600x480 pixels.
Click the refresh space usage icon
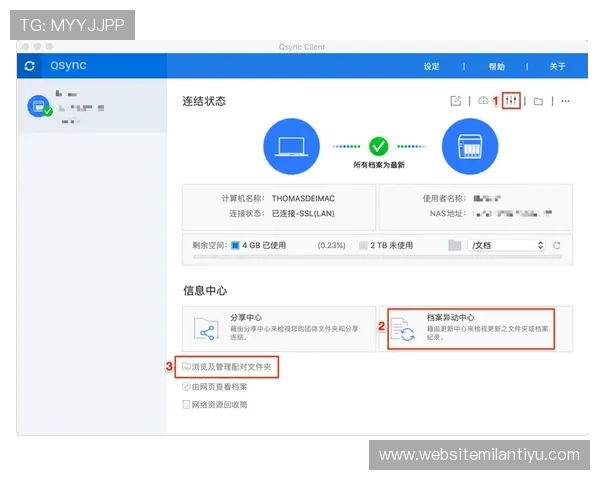coord(557,245)
